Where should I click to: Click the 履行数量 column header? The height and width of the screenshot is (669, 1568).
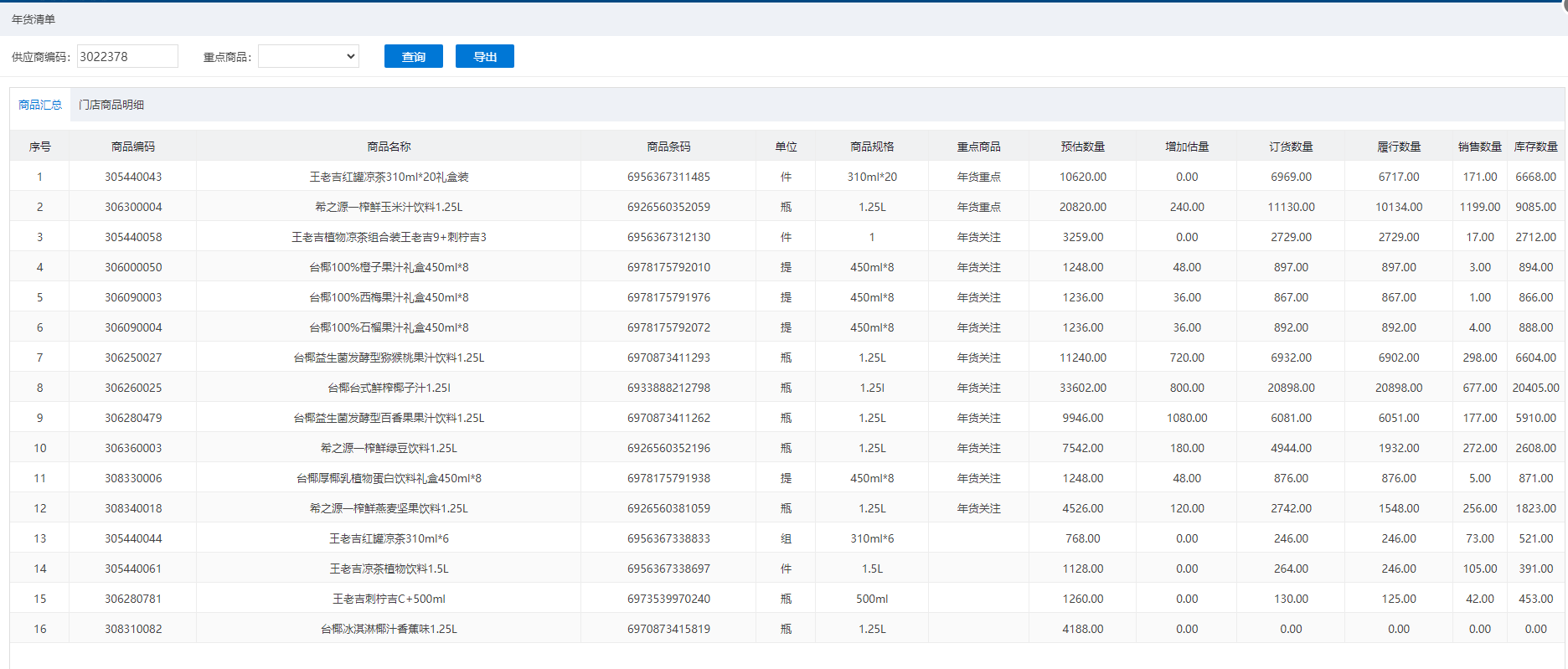tap(1399, 147)
